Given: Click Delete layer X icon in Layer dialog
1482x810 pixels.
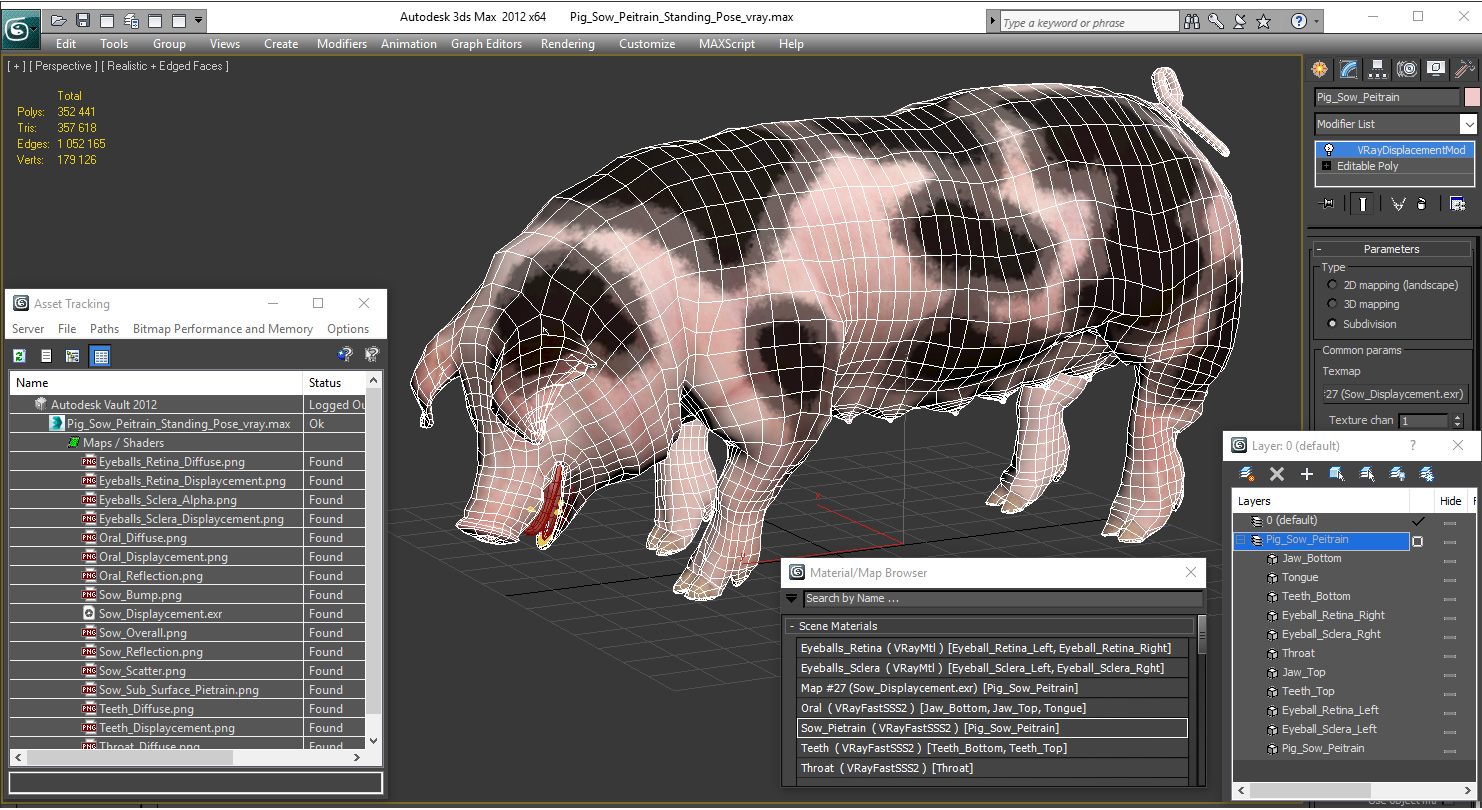Looking at the screenshot, I should click(1276, 474).
